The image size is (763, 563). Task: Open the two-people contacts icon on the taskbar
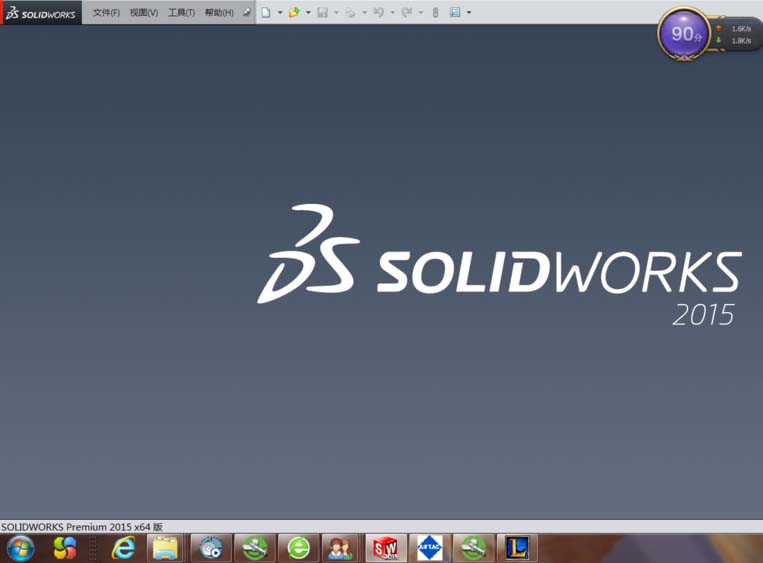pyautogui.click(x=340, y=548)
